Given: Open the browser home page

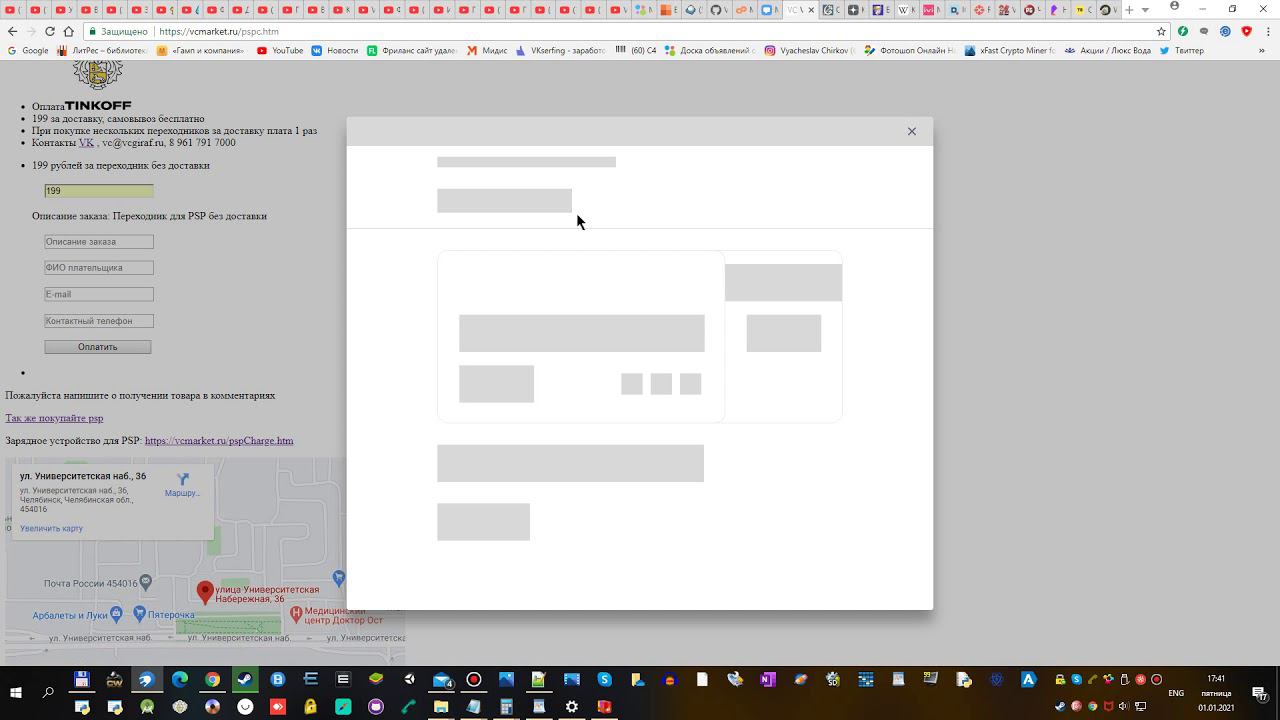Looking at the screenshot, I should click(69, 31).
